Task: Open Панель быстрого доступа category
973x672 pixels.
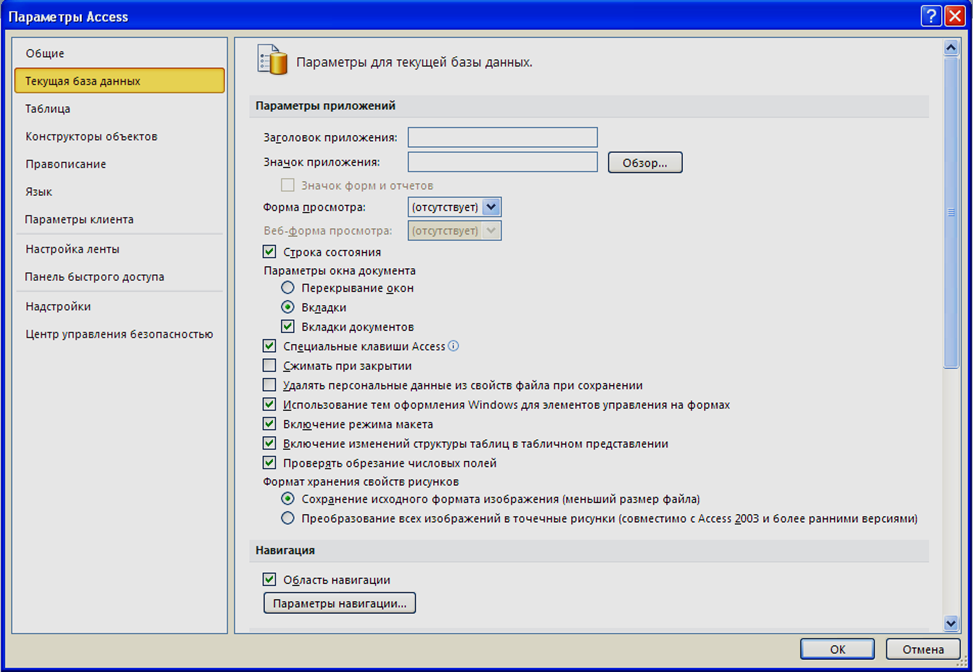Action: (119, 277)
